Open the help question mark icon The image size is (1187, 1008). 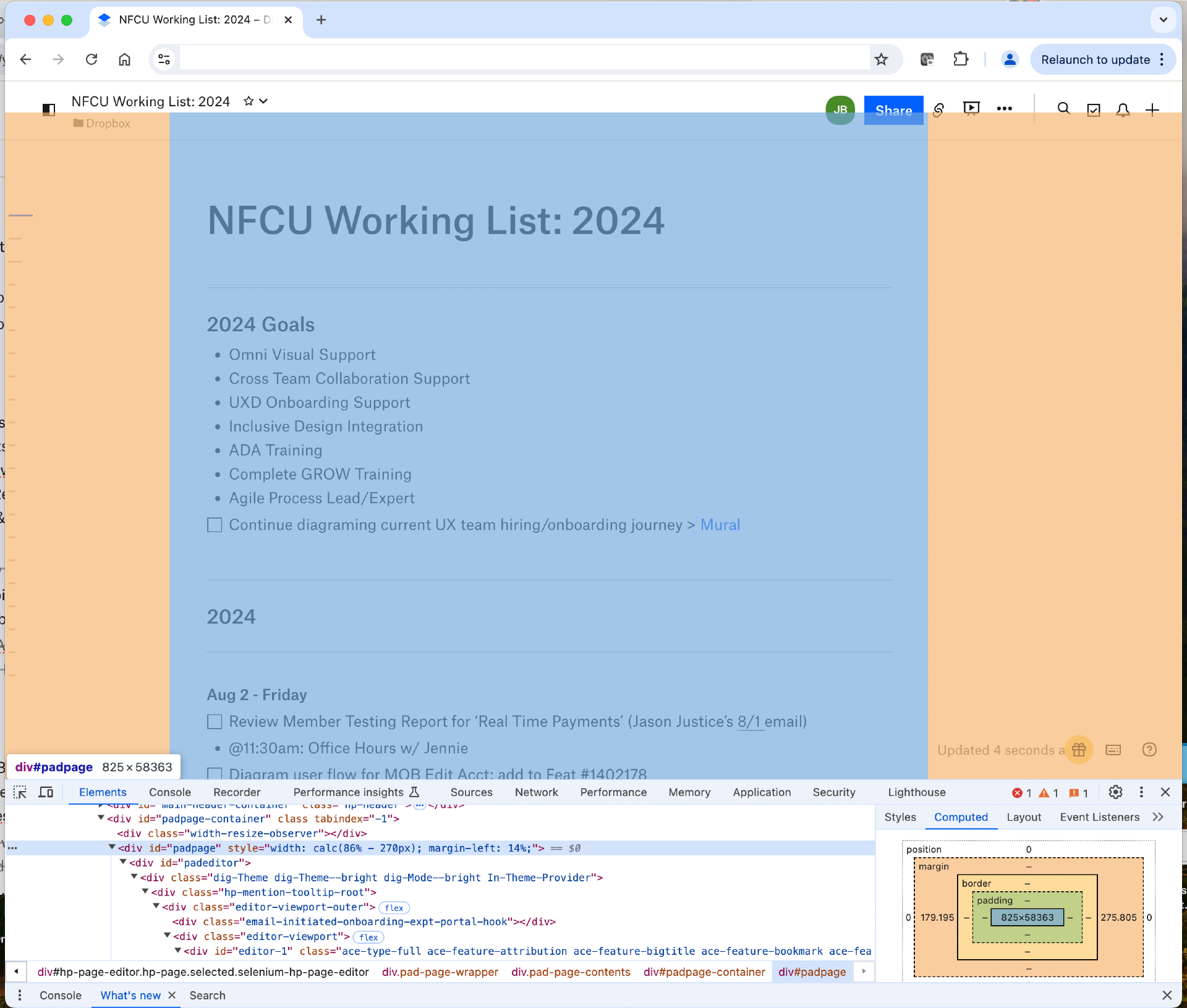pos(1149,750)
